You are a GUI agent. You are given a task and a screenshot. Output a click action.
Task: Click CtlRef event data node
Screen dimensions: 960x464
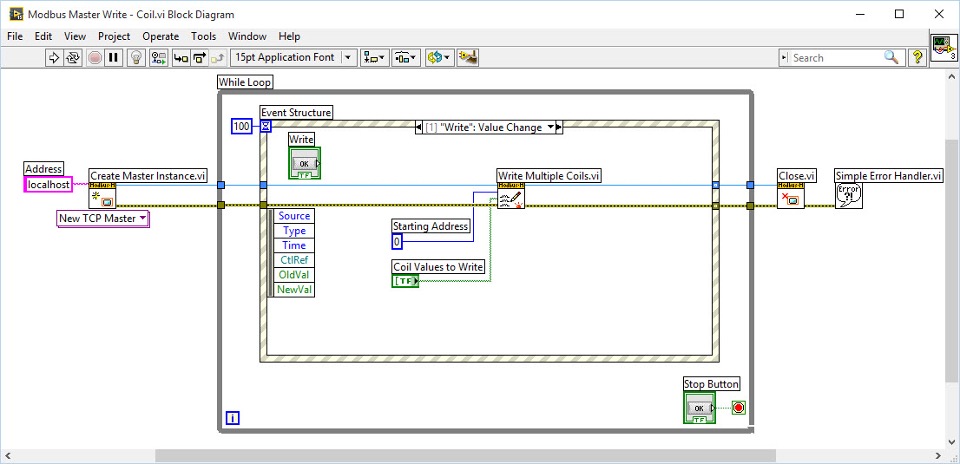(294, 260)
